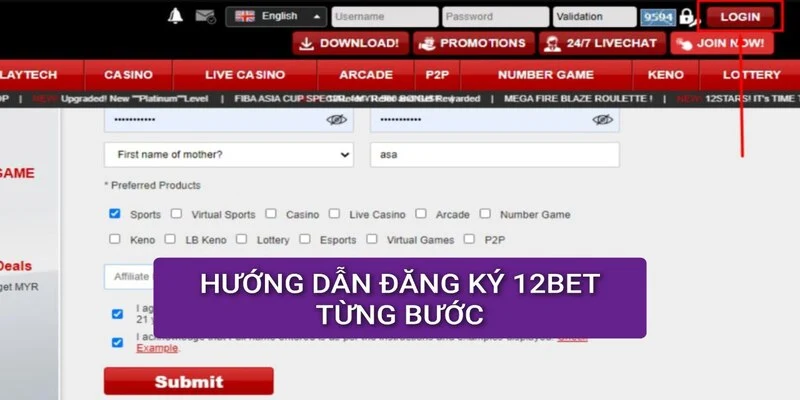Toggle first password visibility eye icon
Screen dimensions: 800x400
click(x=337, y=119)
